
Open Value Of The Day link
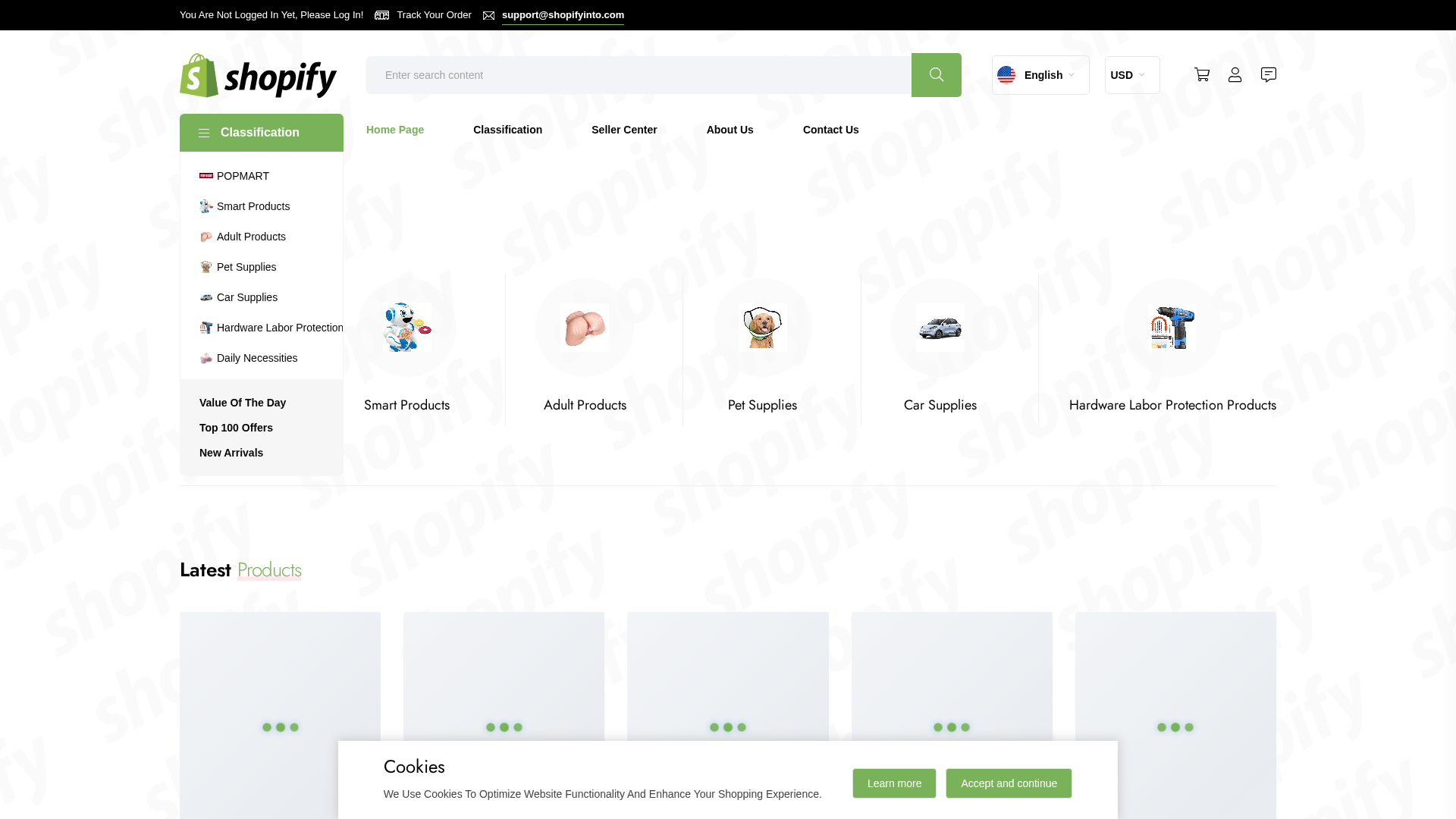[243, 403]
